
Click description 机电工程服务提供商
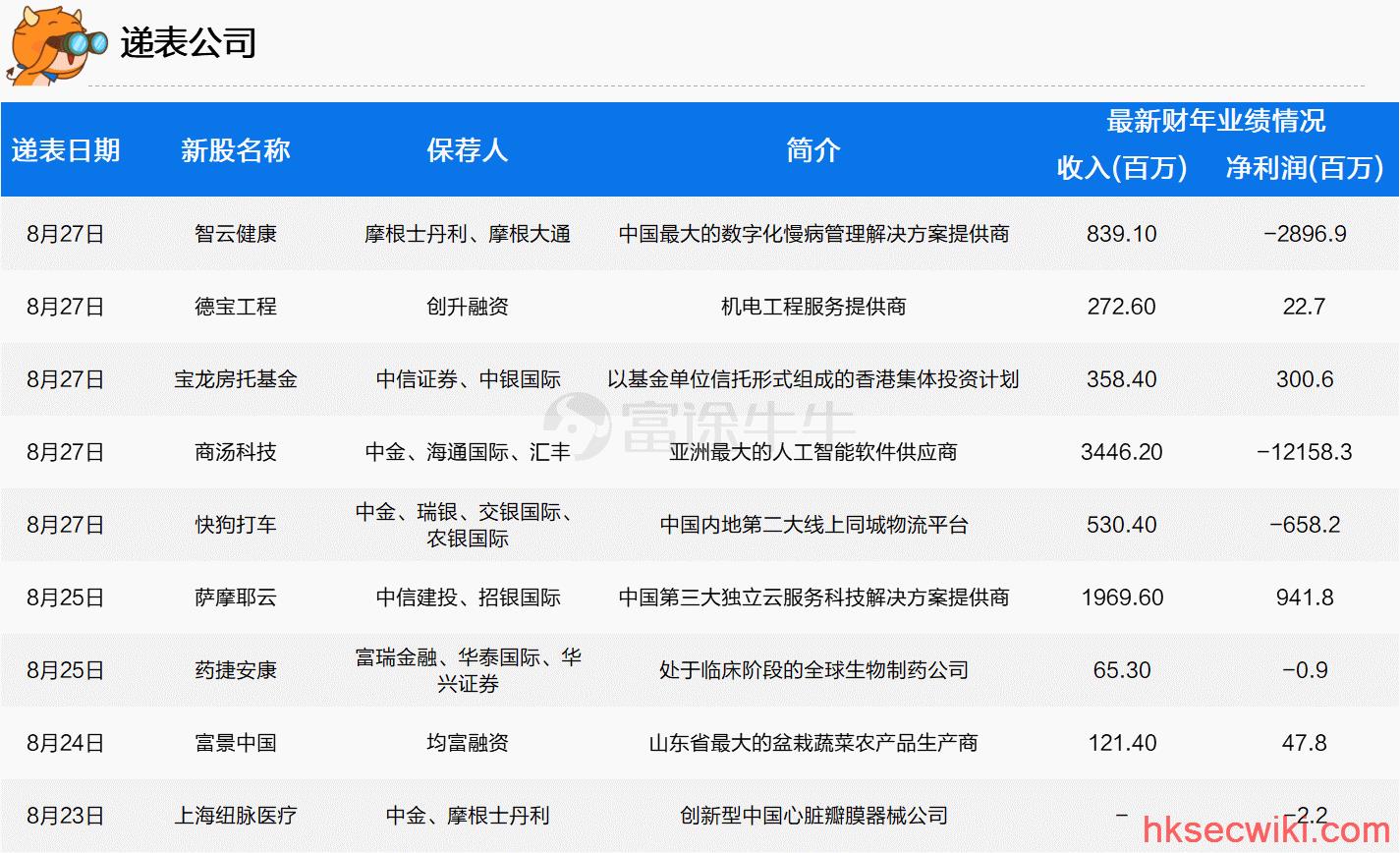point(813,307)
